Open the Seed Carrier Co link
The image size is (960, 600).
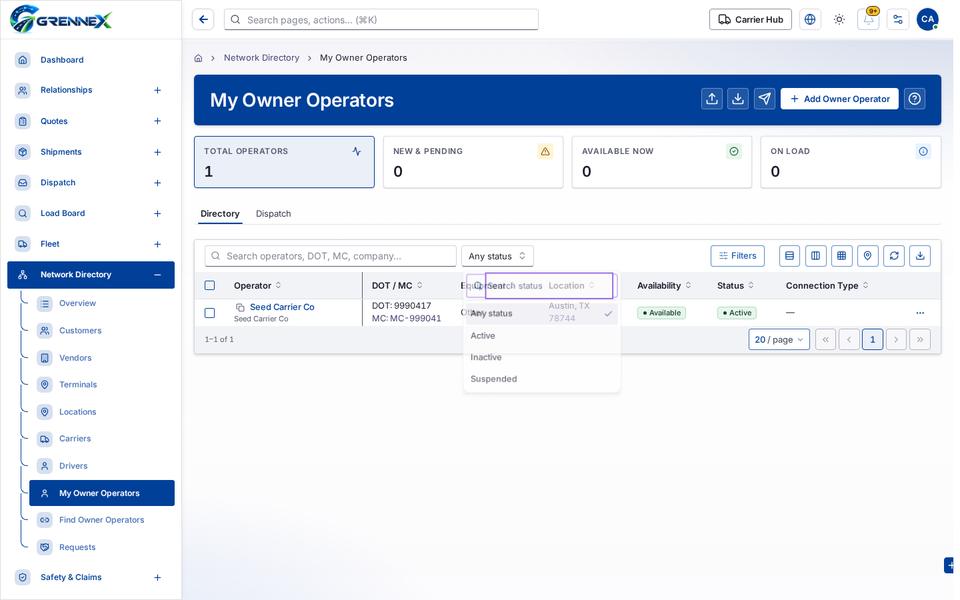tap(282, 307)
